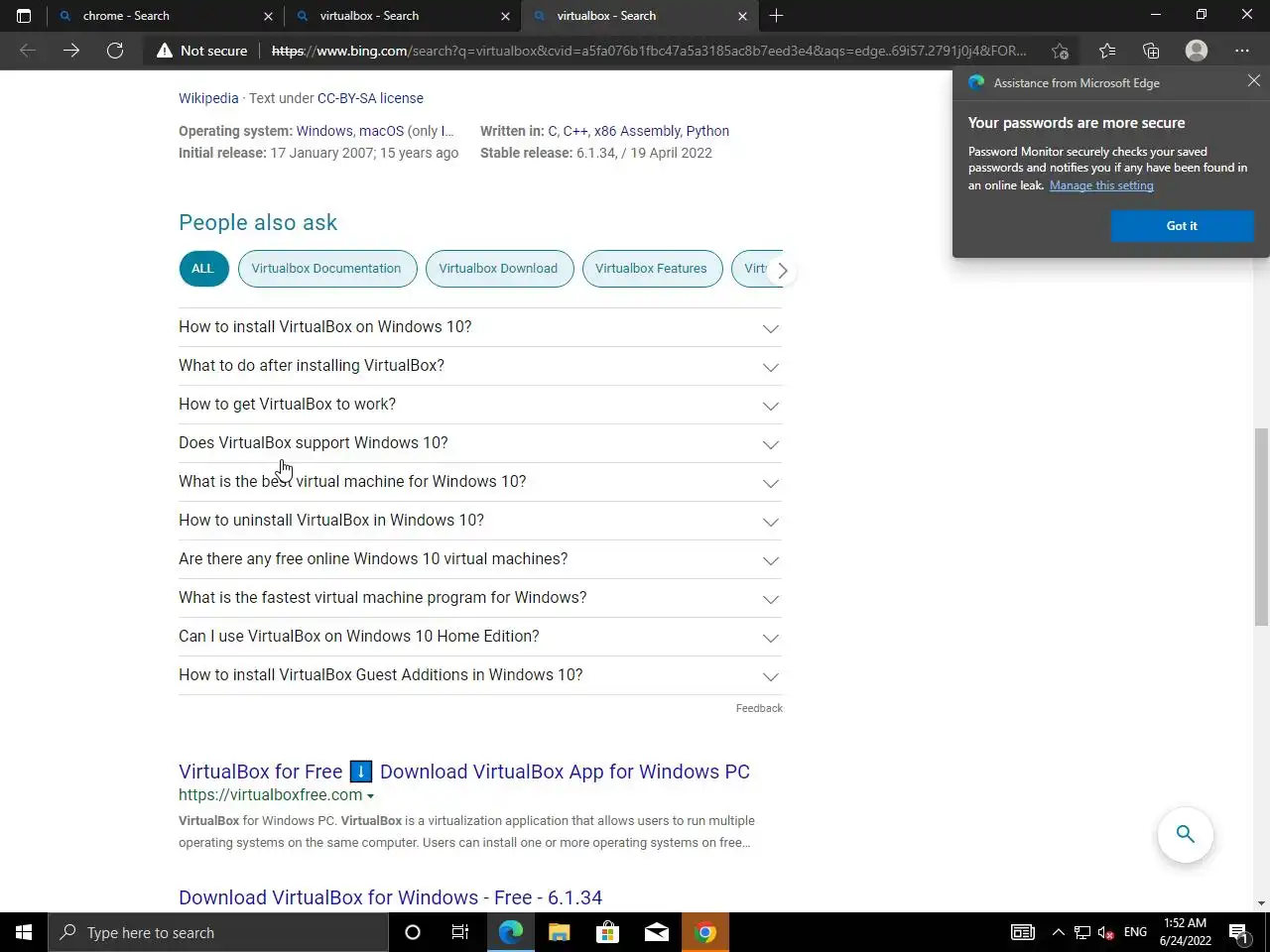
Task: Open Edge settings and more menu
Action: 1242,51
